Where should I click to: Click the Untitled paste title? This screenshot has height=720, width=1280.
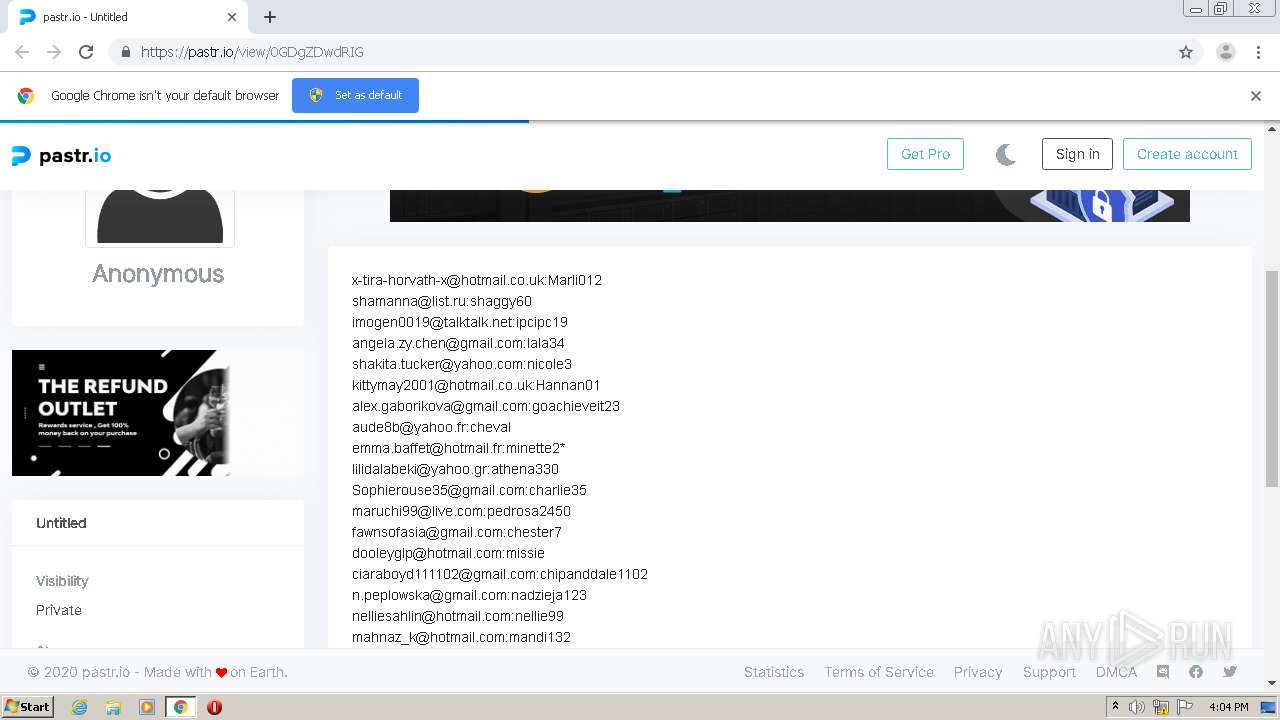click(x=61, y=523)
